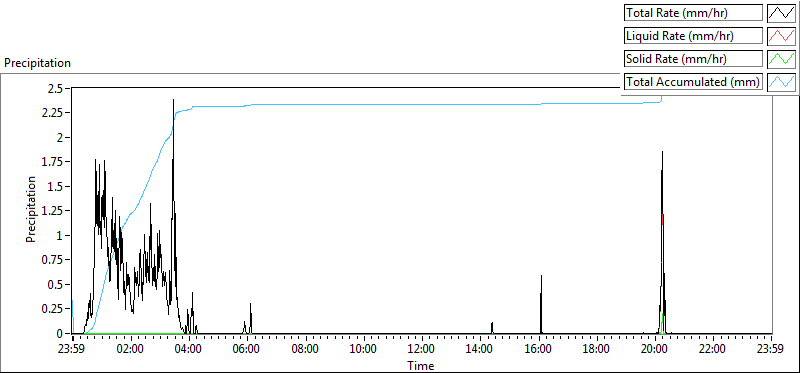
Task: Click the Precipitation chart caption above plot
Action: click(37, 63)
